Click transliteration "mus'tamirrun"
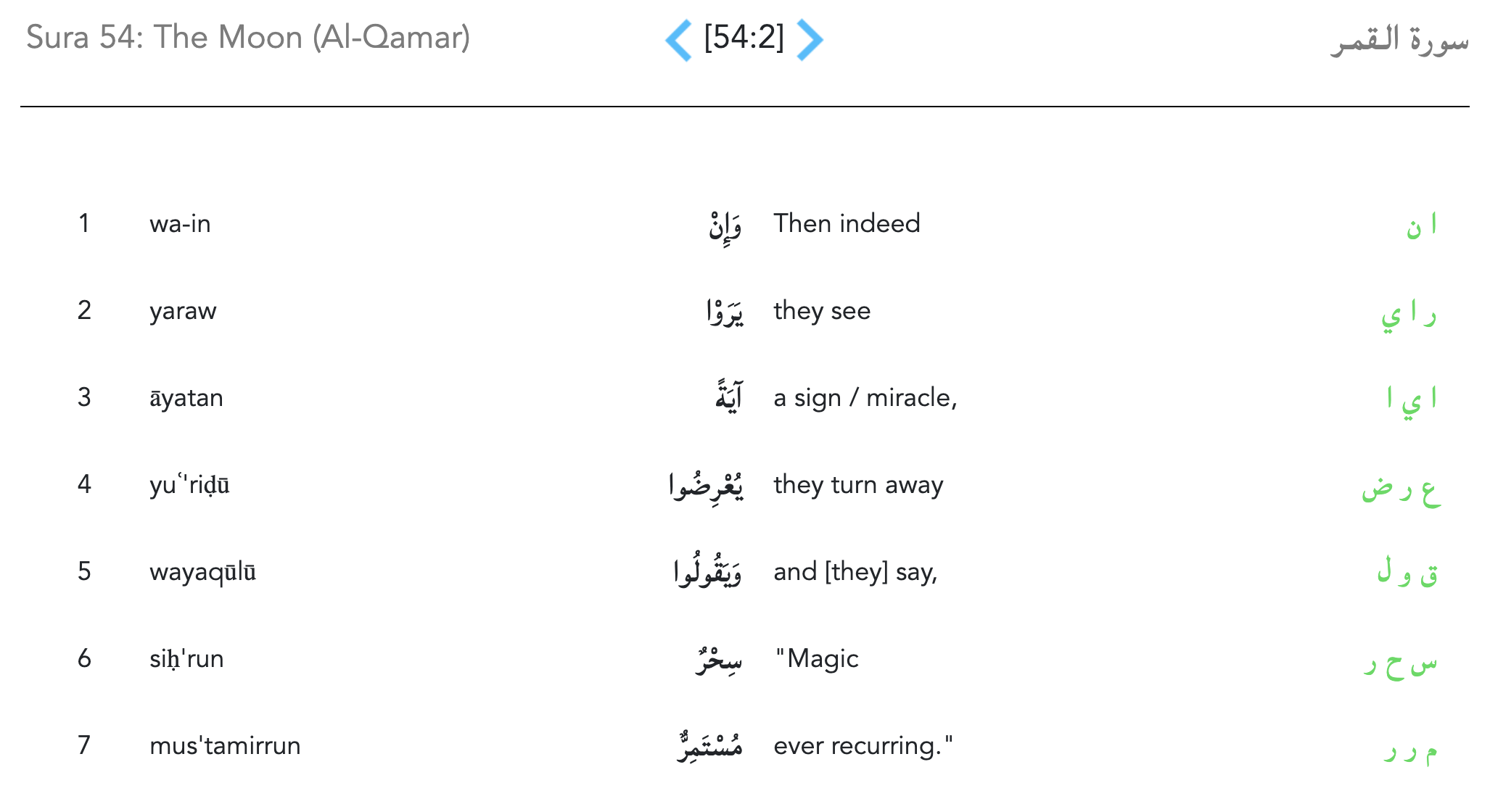The width and height of the screenshot is (1490, 812). pyautogui.click(x=225, y=746)
